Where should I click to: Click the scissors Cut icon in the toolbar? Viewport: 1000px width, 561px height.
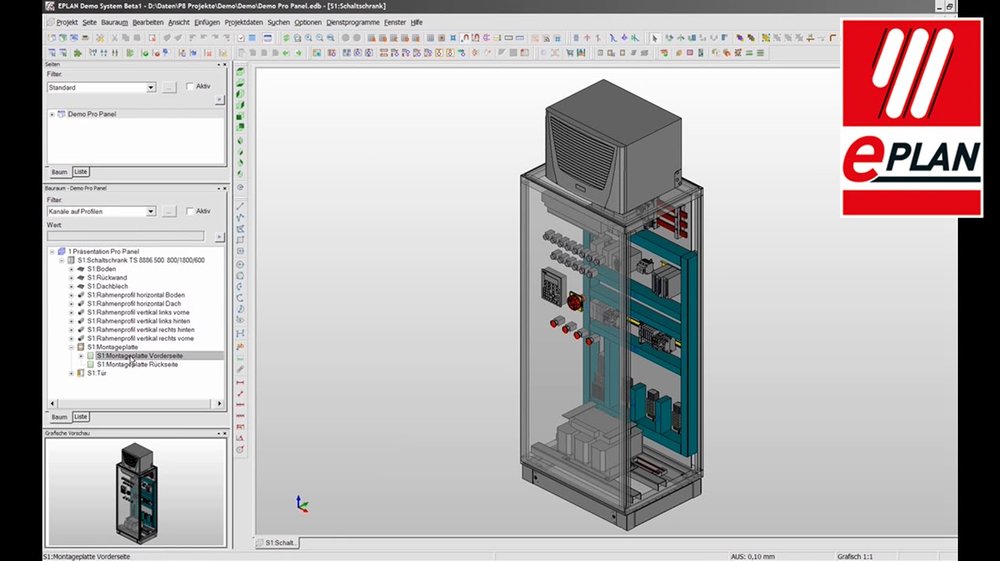114,38
